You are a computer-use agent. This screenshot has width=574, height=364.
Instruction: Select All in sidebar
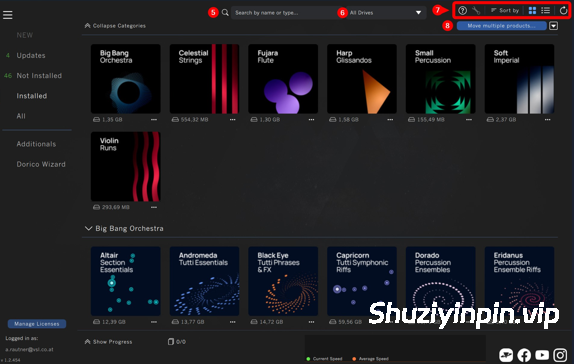21,116
